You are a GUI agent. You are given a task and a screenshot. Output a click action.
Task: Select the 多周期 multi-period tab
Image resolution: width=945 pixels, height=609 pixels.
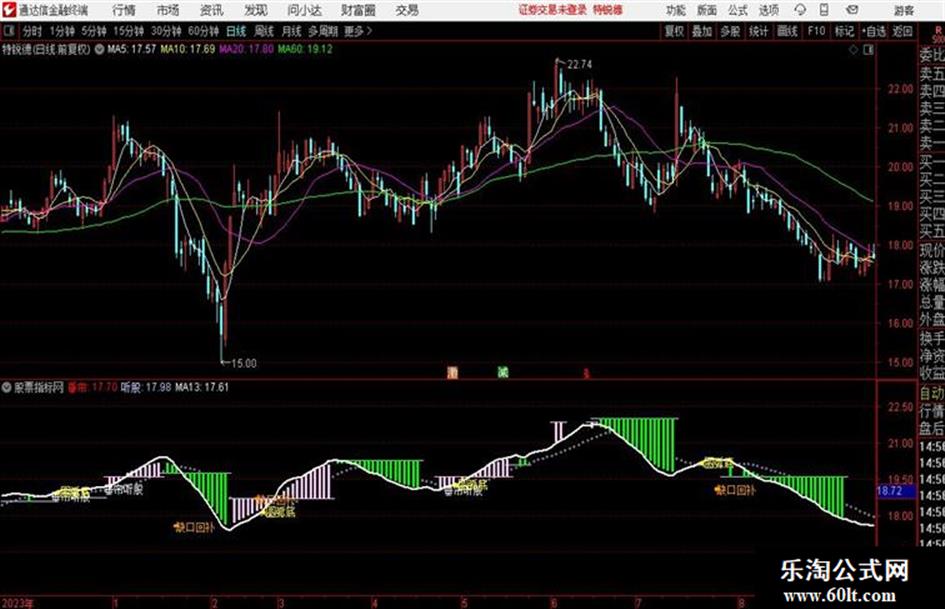click(x=323, y=31)
